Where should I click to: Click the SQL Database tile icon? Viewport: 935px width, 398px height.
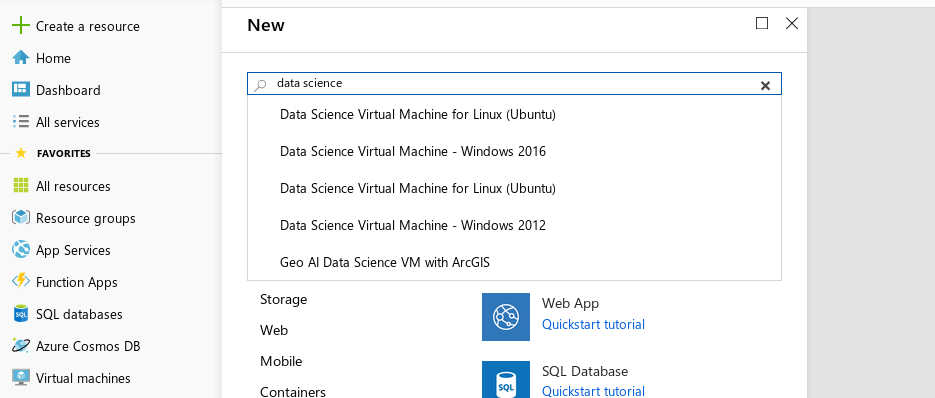point(506,380)
